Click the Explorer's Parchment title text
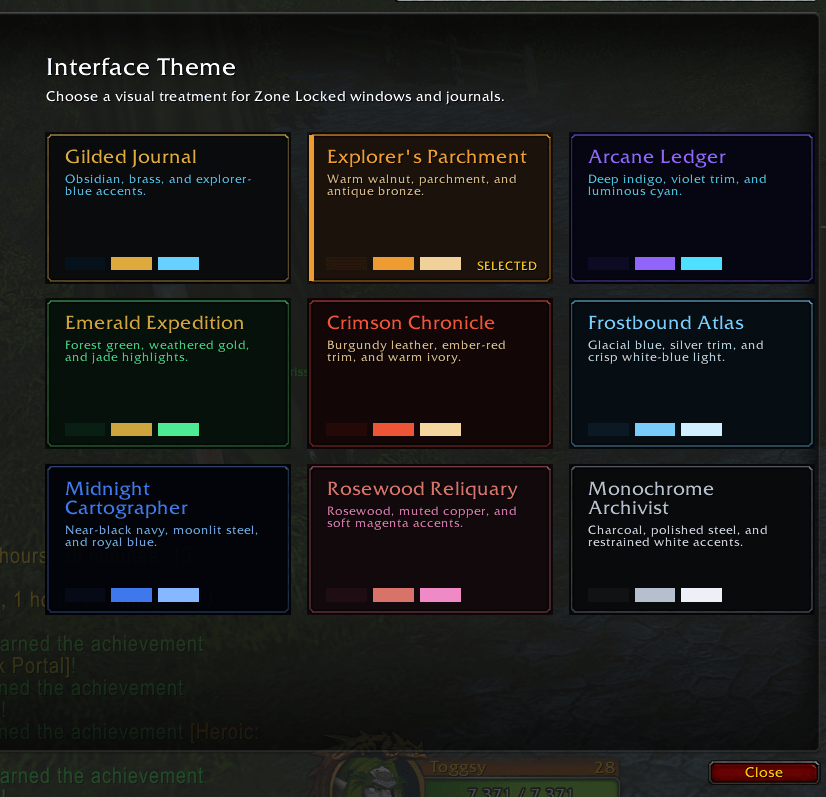The height and width of the screenshot is (797, 826). (x=427, y=156)
